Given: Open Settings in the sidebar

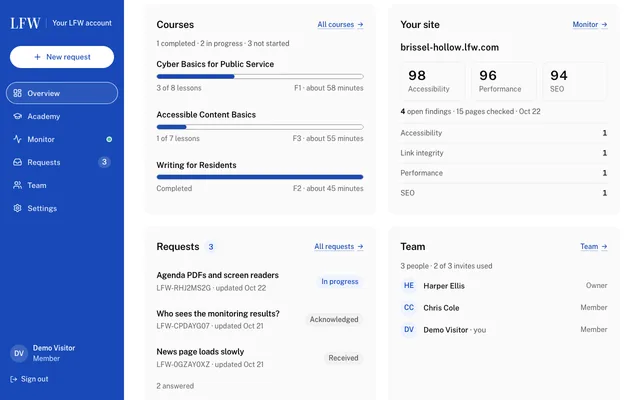Looking at the screenshot, I should tap(62, 208).
